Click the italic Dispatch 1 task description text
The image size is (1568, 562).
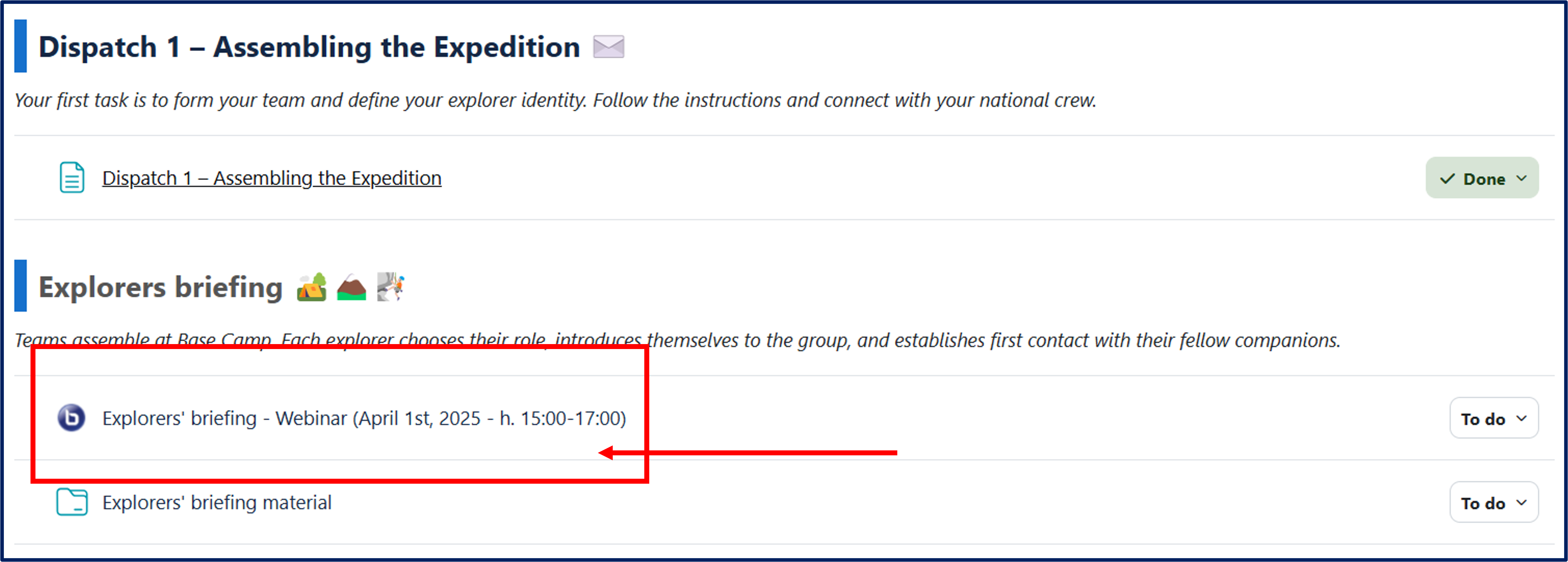[x=555, y=100]
